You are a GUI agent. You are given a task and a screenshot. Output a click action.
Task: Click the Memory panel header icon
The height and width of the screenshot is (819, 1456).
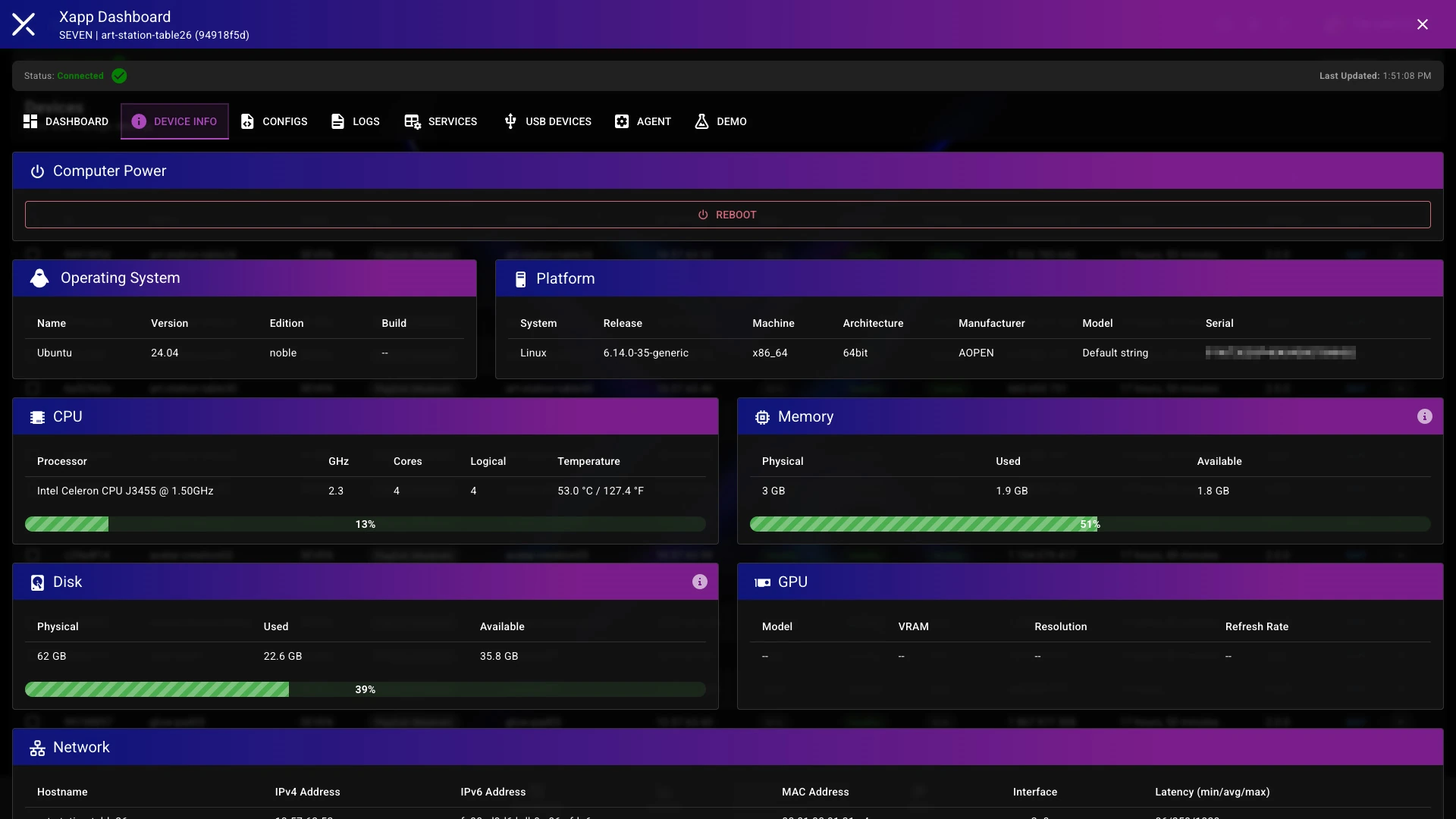pos(762,417)
